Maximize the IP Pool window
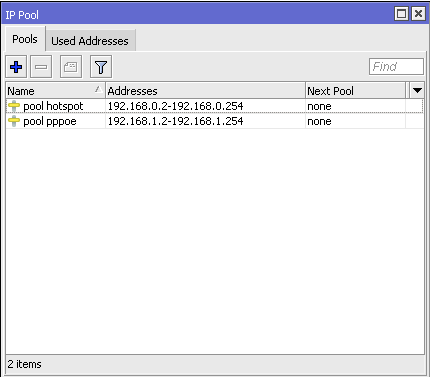 click(x=401, y=14)
